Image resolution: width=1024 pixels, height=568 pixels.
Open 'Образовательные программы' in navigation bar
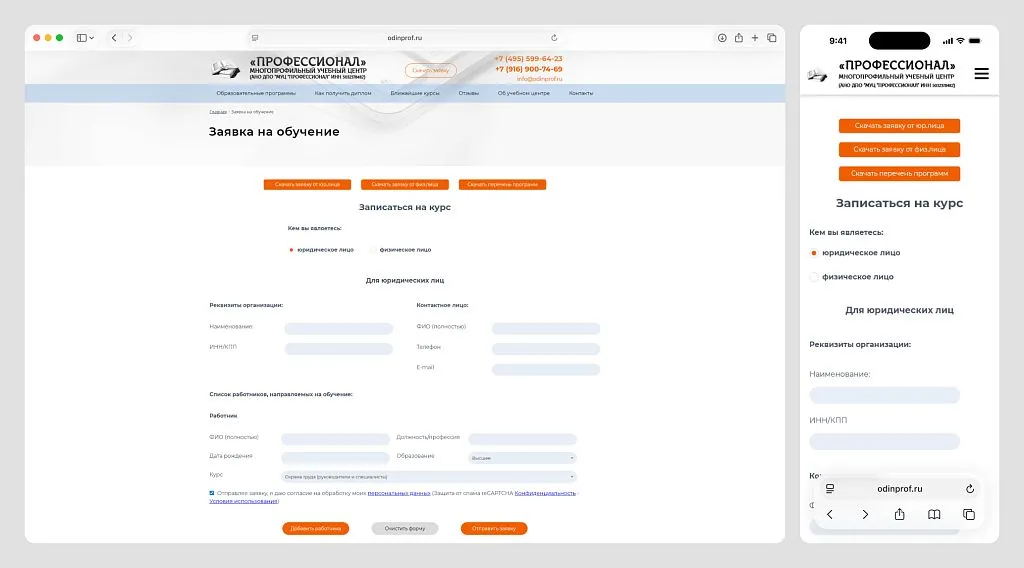click(x=256, y=93)
